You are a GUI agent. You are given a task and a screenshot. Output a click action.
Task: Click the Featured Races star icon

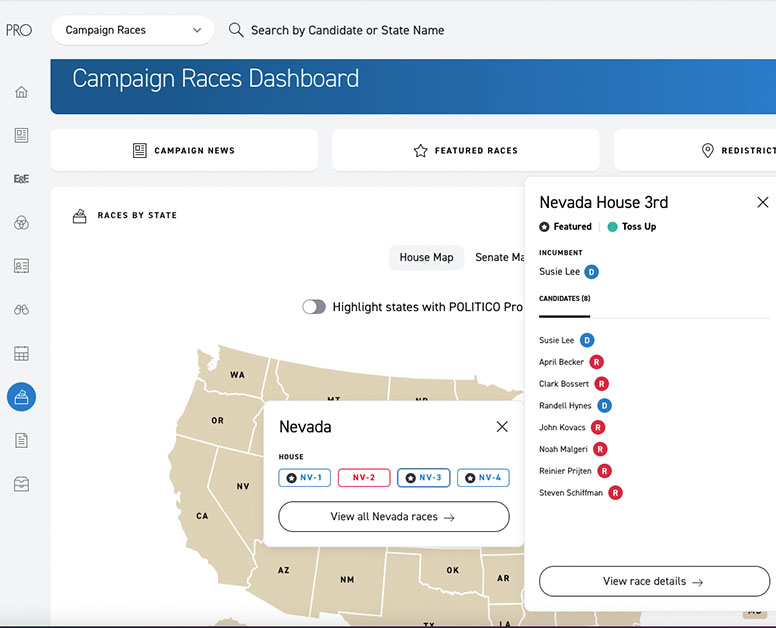[x=421, y=150]
